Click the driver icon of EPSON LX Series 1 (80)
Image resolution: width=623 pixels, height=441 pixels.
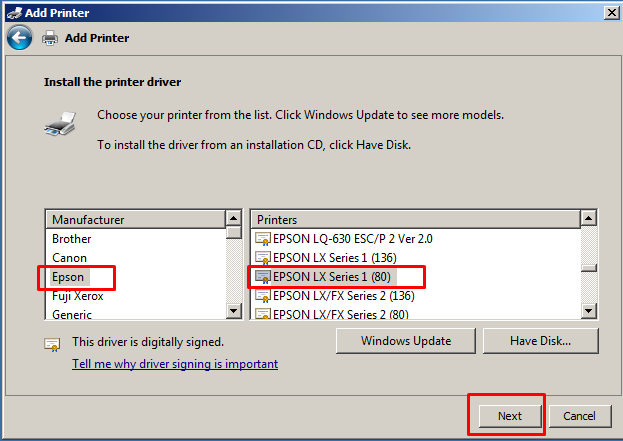coord(263,277)
